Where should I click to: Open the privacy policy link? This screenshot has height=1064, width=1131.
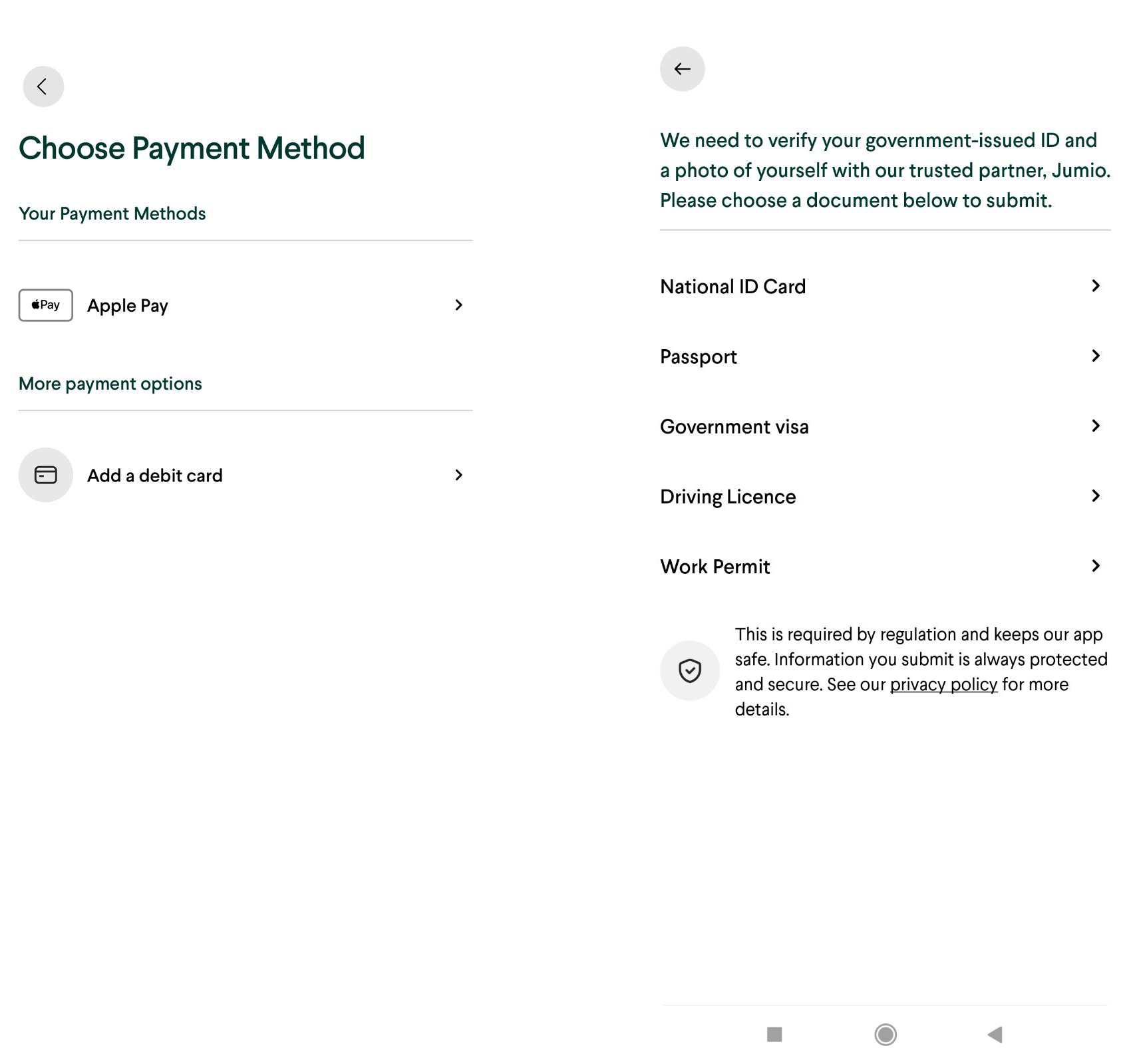click(943, 684)
